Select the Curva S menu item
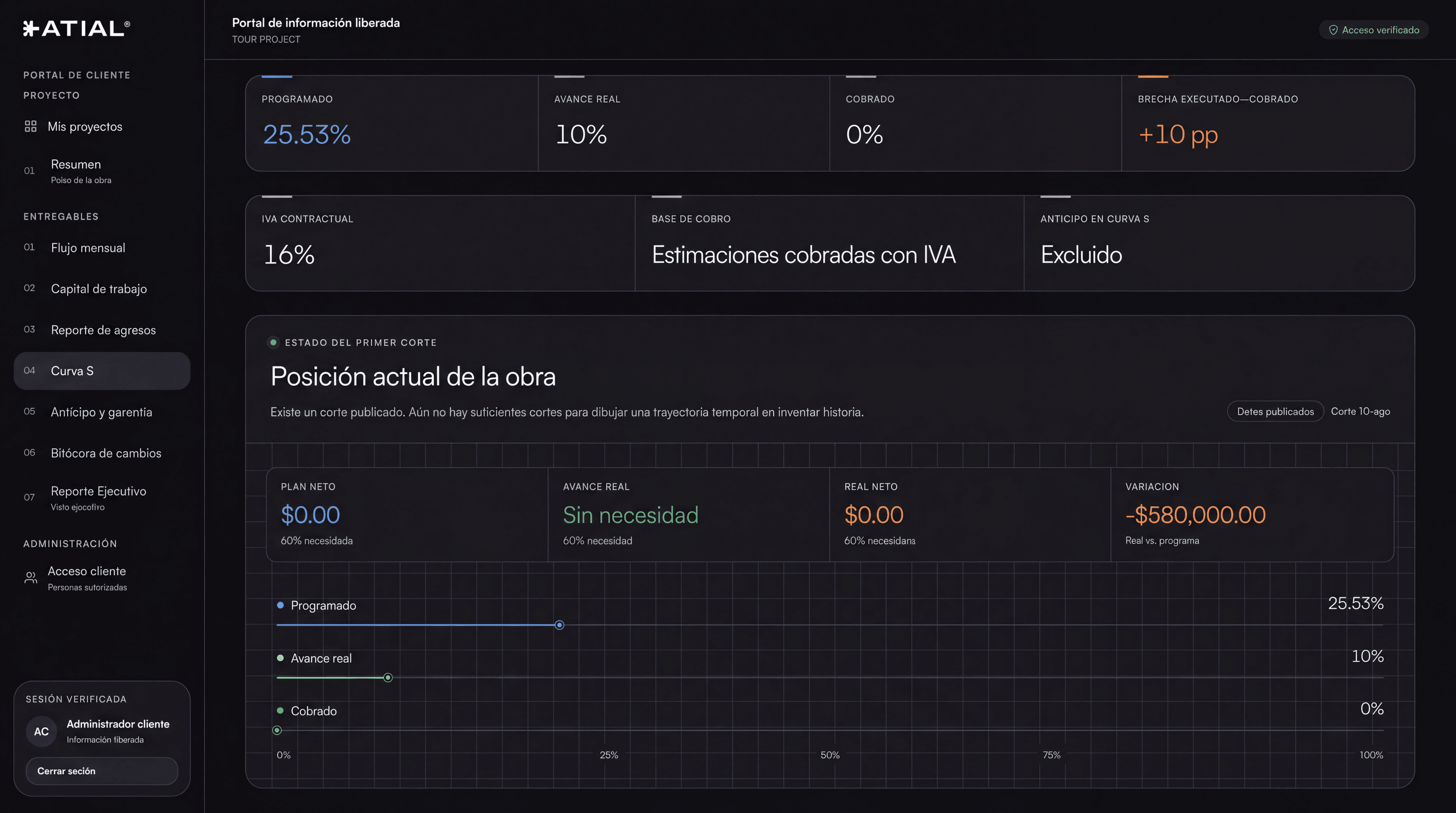 click(x=102, y=371)
